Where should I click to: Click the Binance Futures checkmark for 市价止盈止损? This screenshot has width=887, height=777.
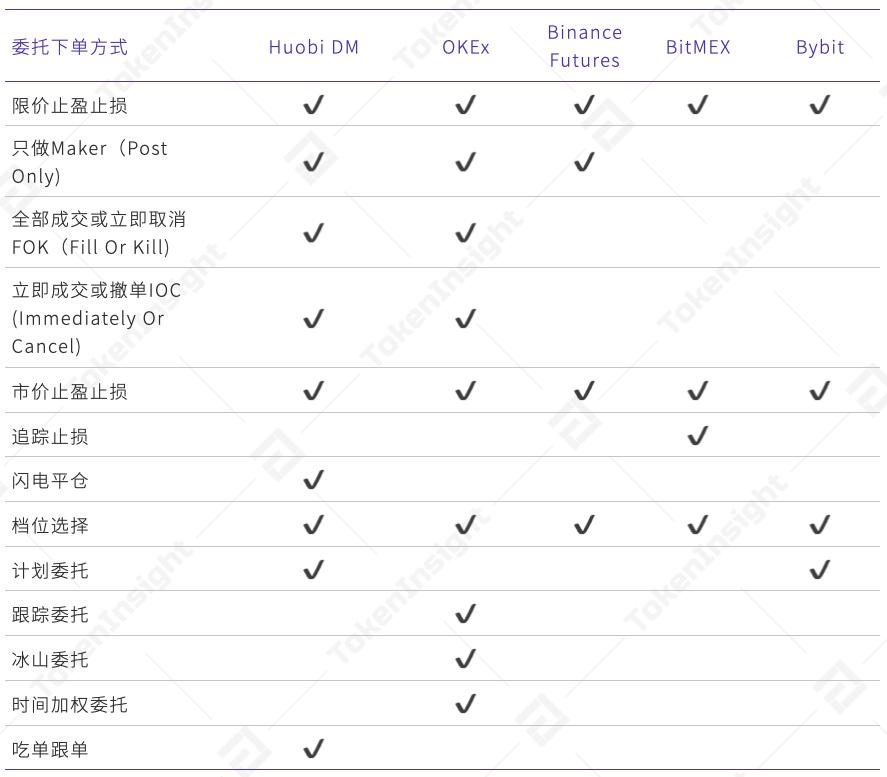(x=584, y=391)
